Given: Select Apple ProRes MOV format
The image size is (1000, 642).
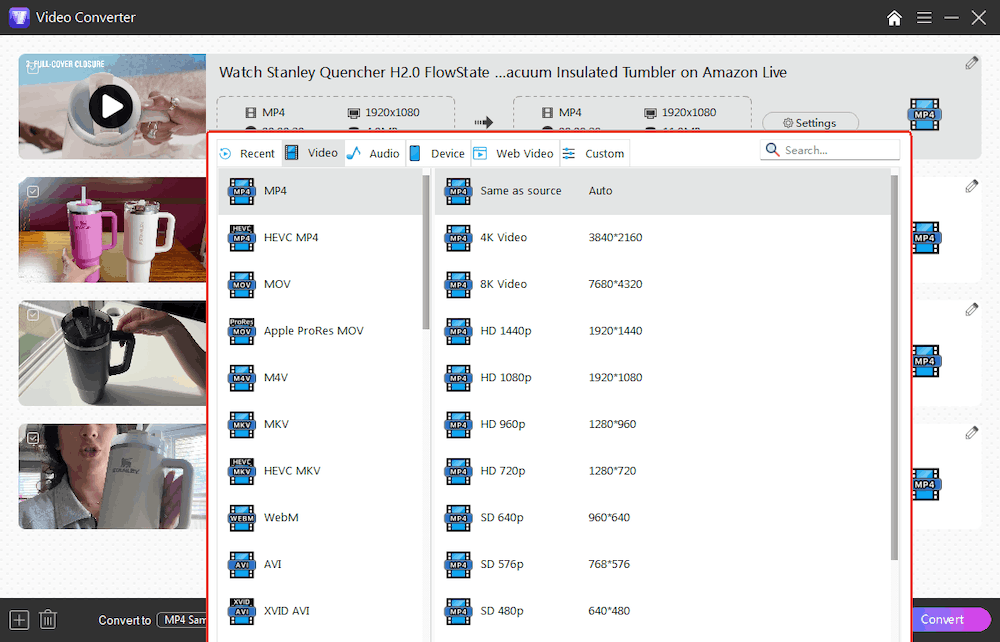Looking at the screenshot, I should (320, 330).
